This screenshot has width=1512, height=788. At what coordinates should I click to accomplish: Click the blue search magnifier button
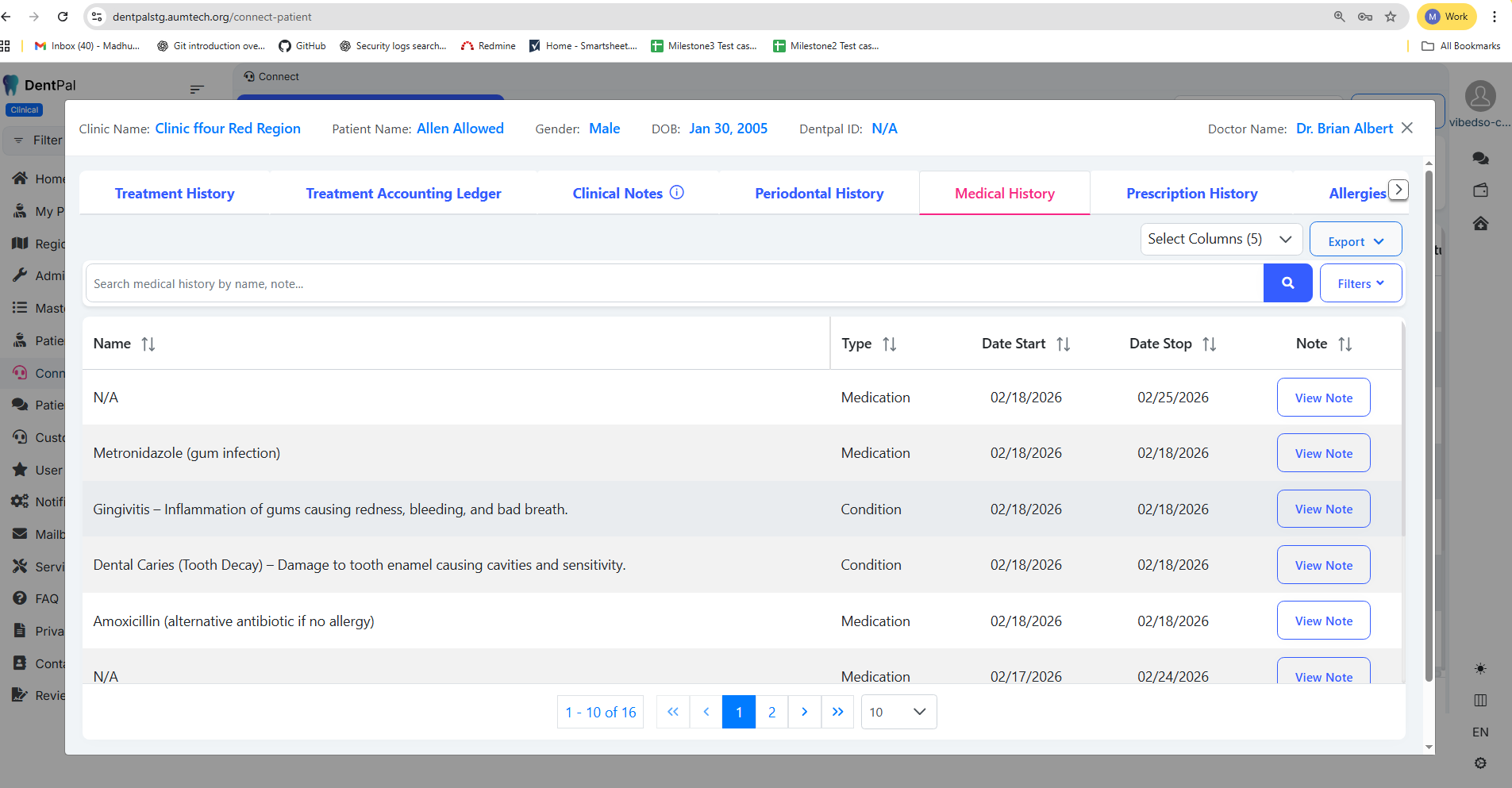pos(1287,283)
